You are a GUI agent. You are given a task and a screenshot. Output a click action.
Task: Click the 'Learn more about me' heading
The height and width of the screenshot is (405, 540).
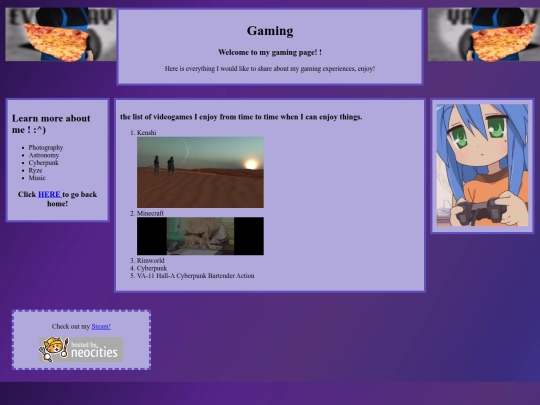[x=51, y=124]
